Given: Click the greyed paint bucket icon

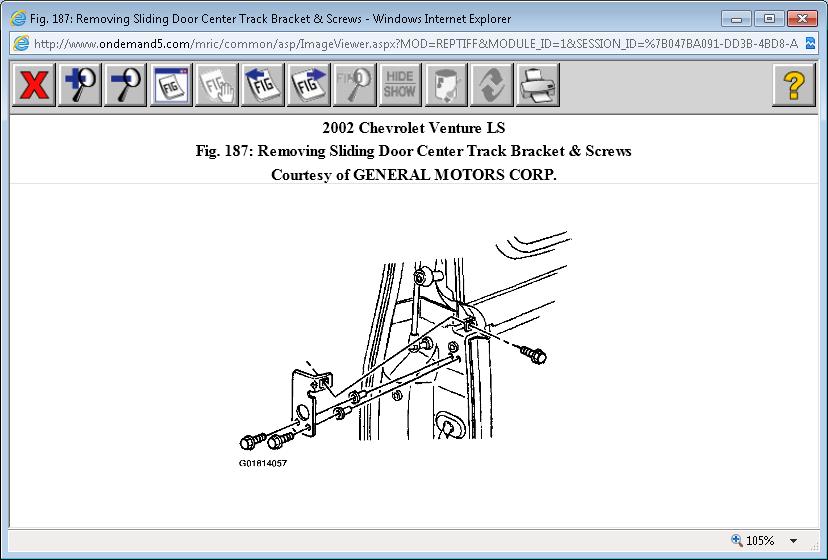Looking at the screenshot, I should coord(446,85).
